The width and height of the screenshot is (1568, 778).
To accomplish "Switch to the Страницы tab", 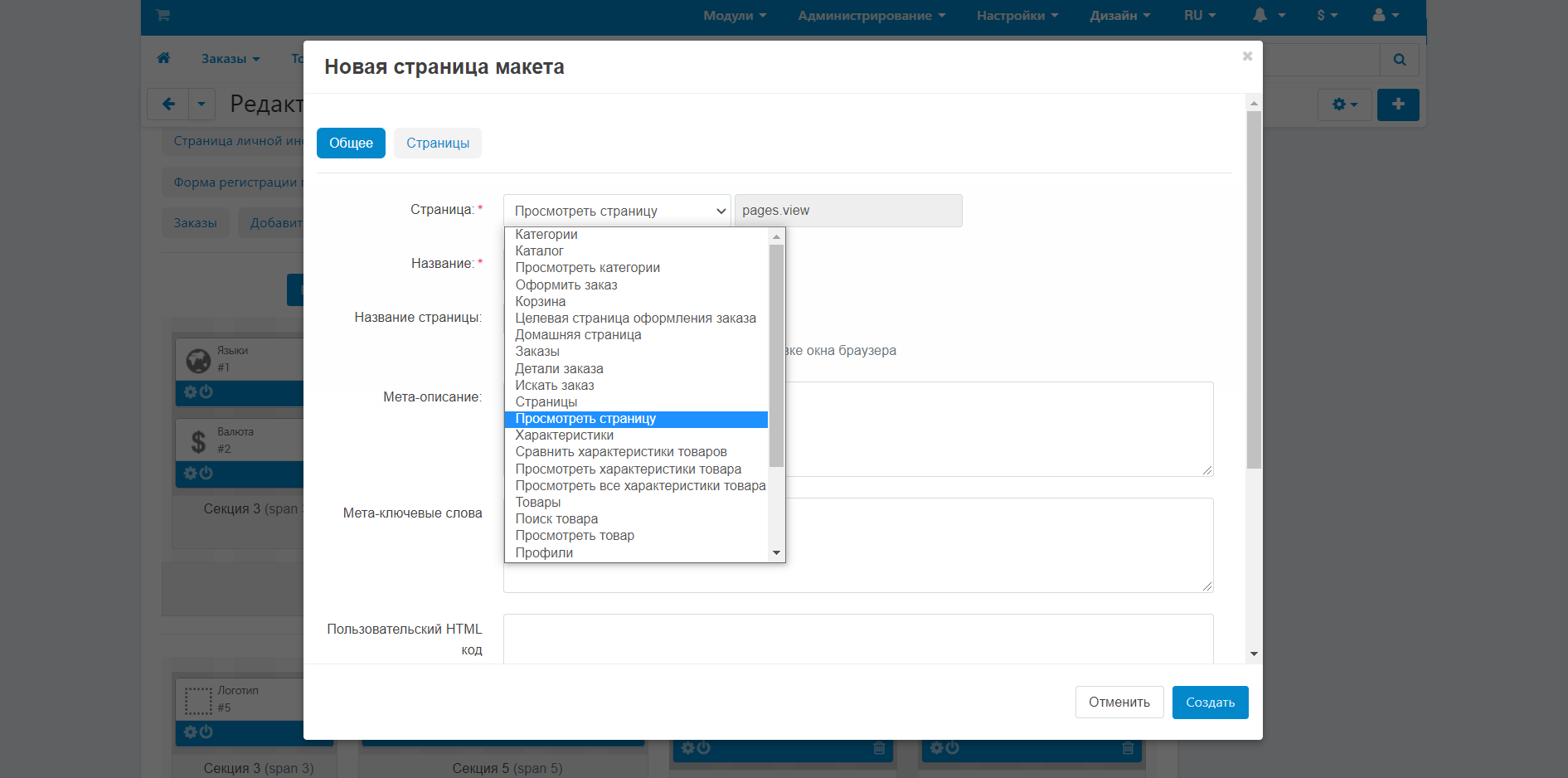I will pos(437,143).
